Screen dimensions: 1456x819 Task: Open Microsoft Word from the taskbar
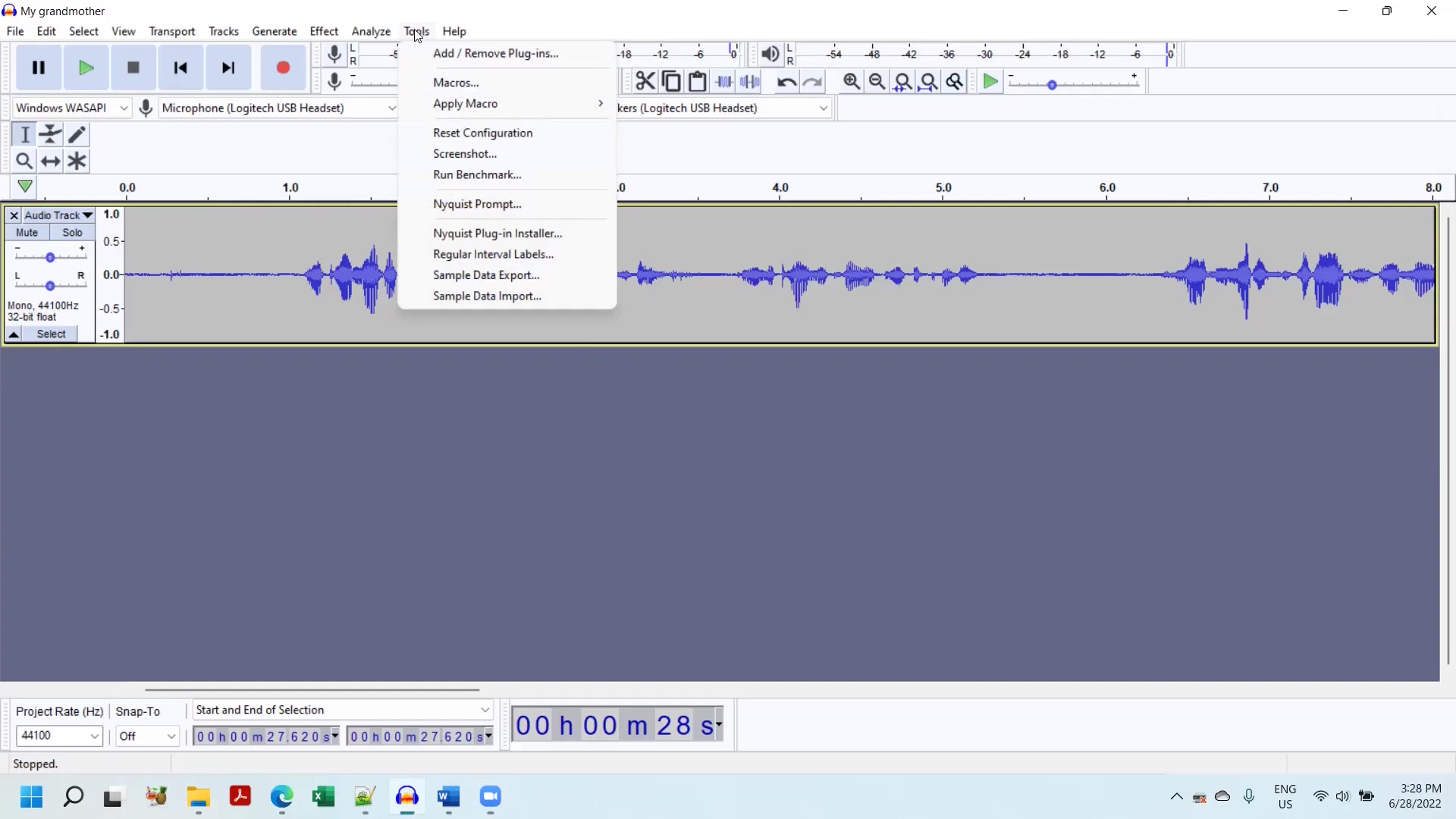(x=448, y=797)
